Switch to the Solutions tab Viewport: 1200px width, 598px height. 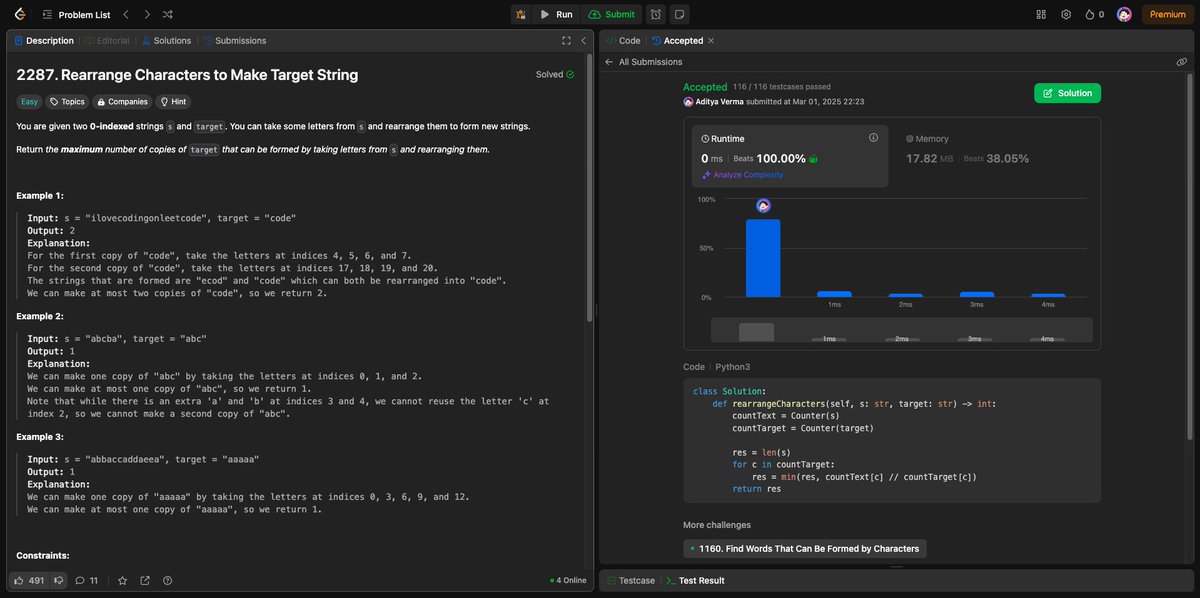(166, 41)
